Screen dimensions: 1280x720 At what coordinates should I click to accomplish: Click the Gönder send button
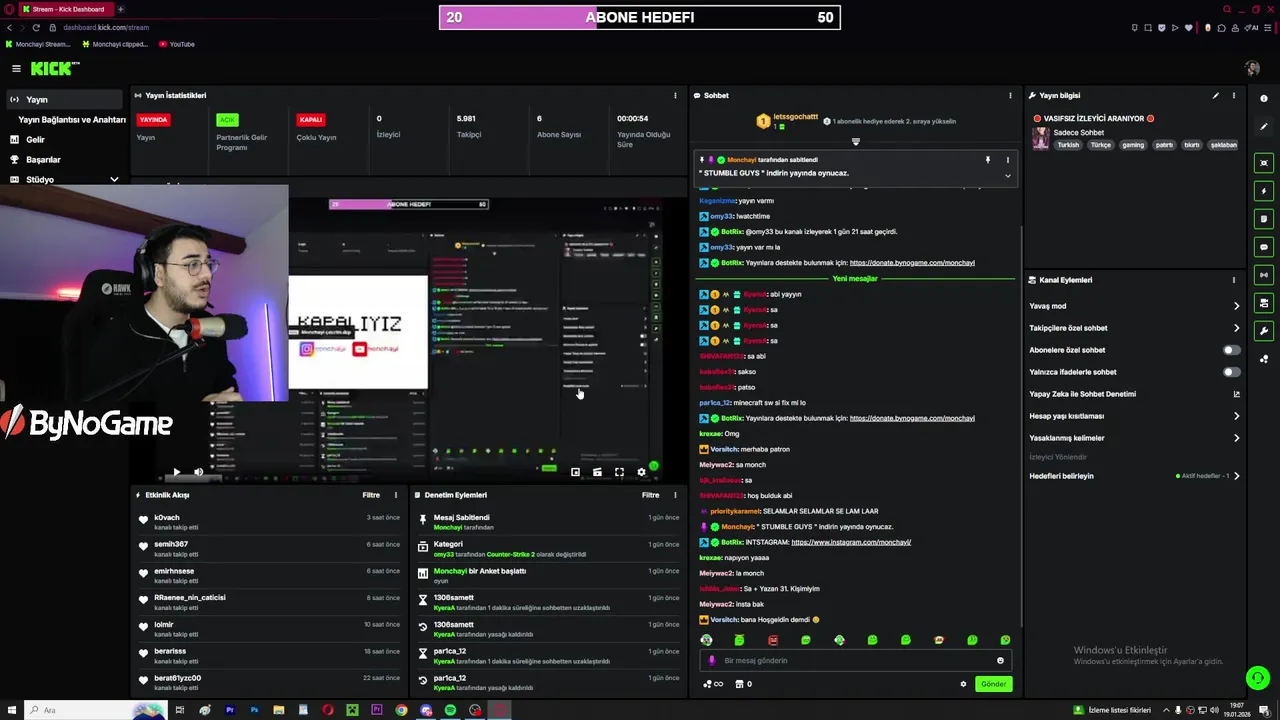coord(993,684)
